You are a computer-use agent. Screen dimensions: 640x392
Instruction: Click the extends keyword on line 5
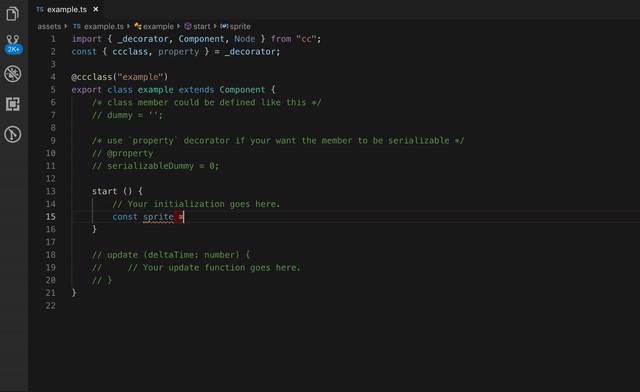click(196, 89)
